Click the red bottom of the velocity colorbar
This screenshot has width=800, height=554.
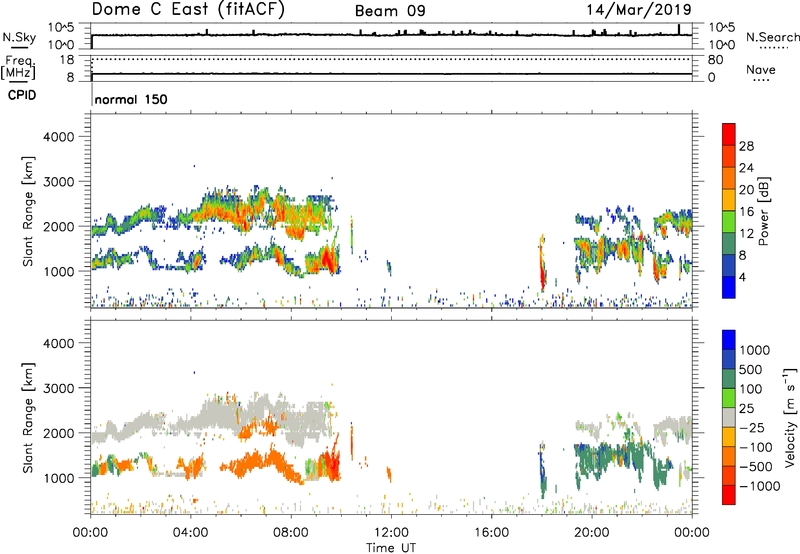[729, 495]
